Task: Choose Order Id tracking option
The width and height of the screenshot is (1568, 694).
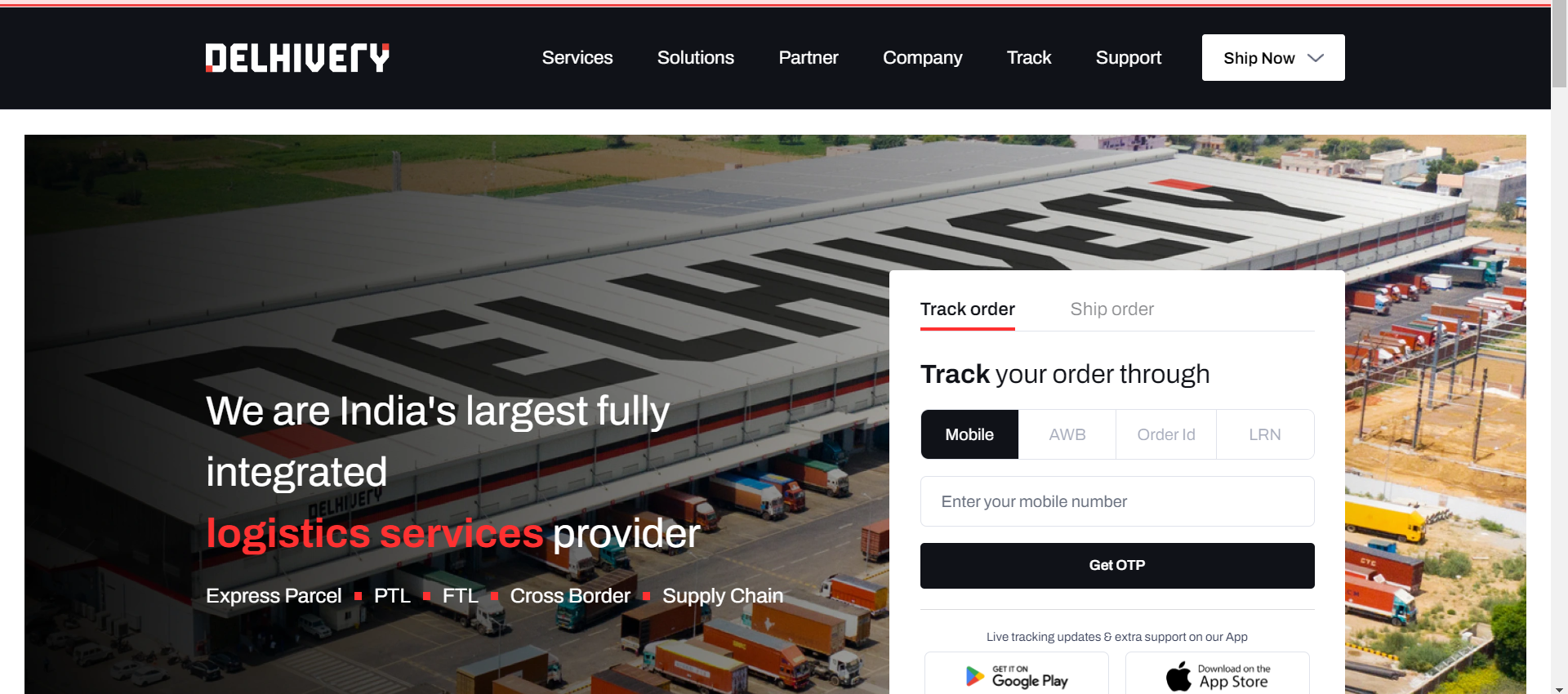Action: pyautogui.click(x=1166, y=434)
